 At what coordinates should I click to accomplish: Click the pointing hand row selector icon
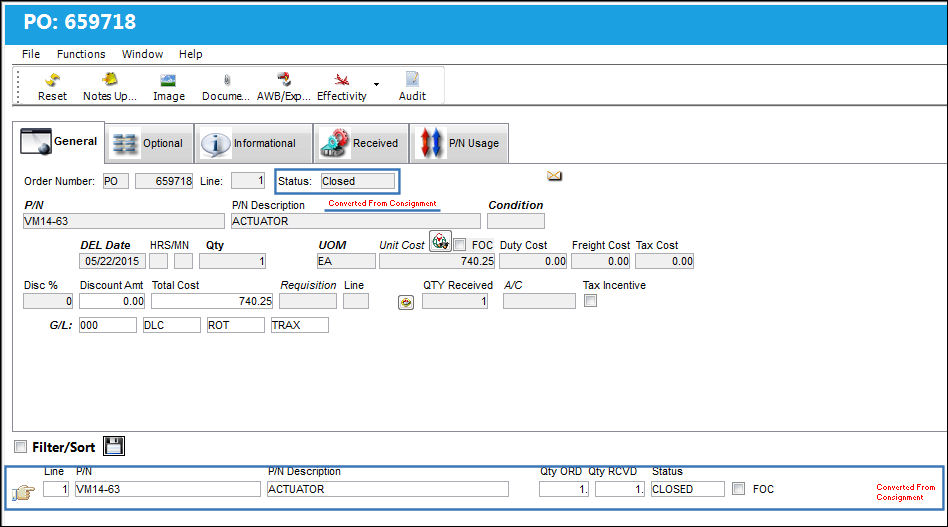pos(24,492)
